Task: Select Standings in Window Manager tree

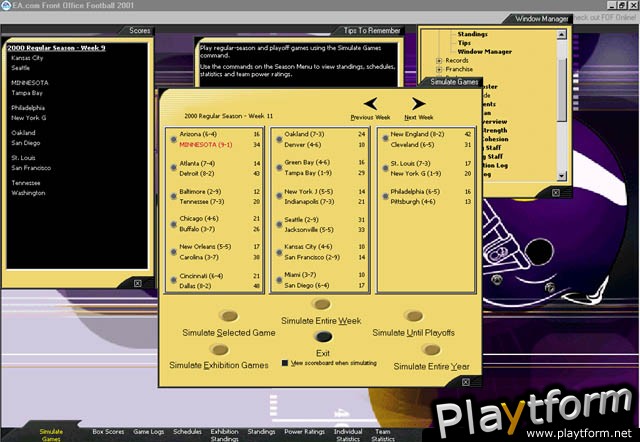Action: pyautogui.click(x=472, y=34)
